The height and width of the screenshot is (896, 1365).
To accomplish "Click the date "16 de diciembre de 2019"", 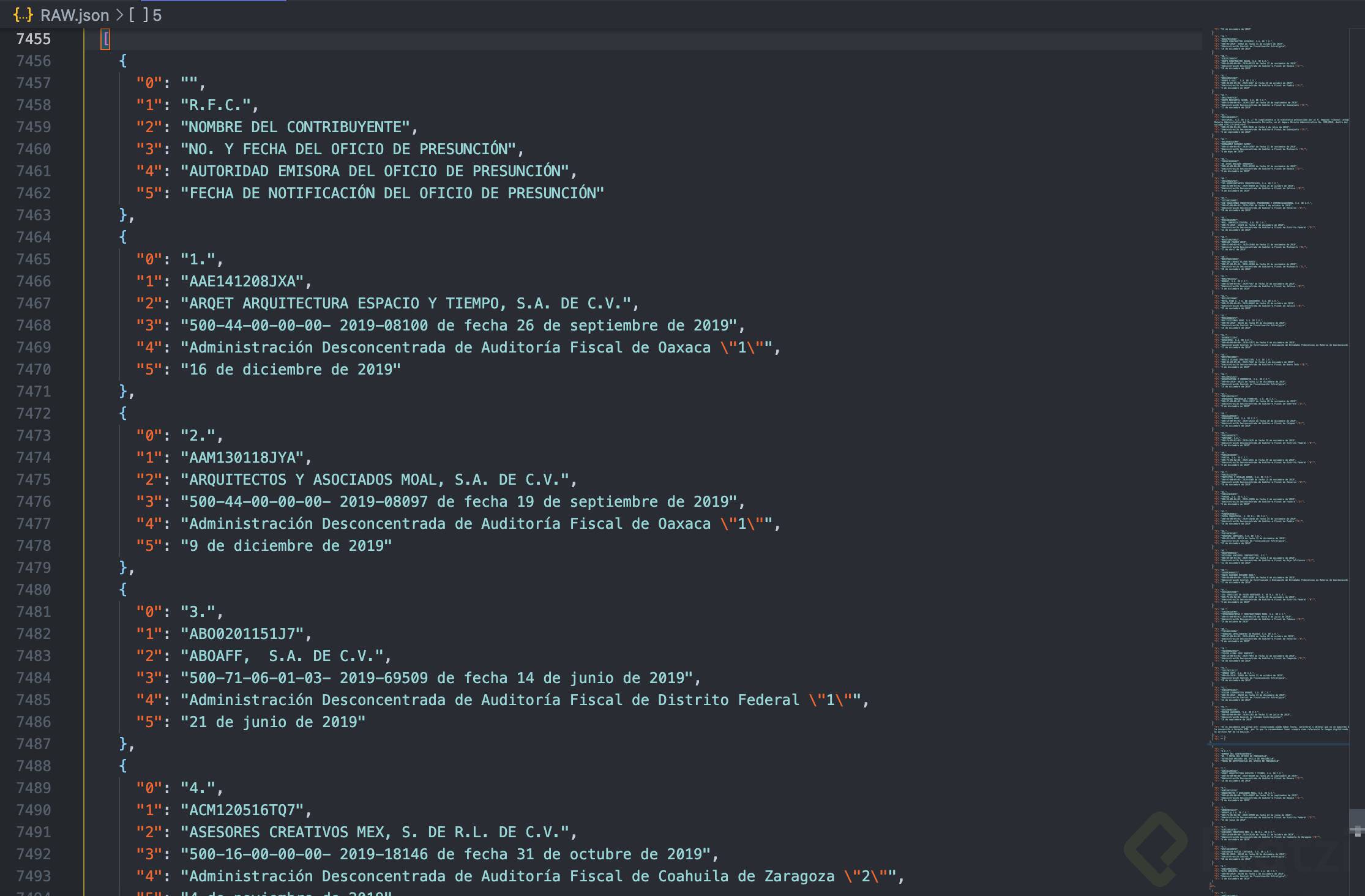I will click(291, 369).
